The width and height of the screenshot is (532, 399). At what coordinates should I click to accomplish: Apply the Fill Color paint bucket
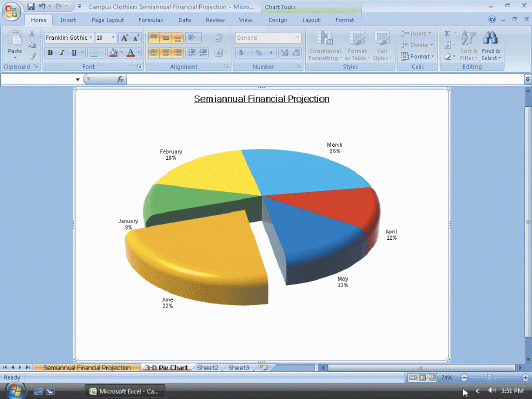click(113, 53)
